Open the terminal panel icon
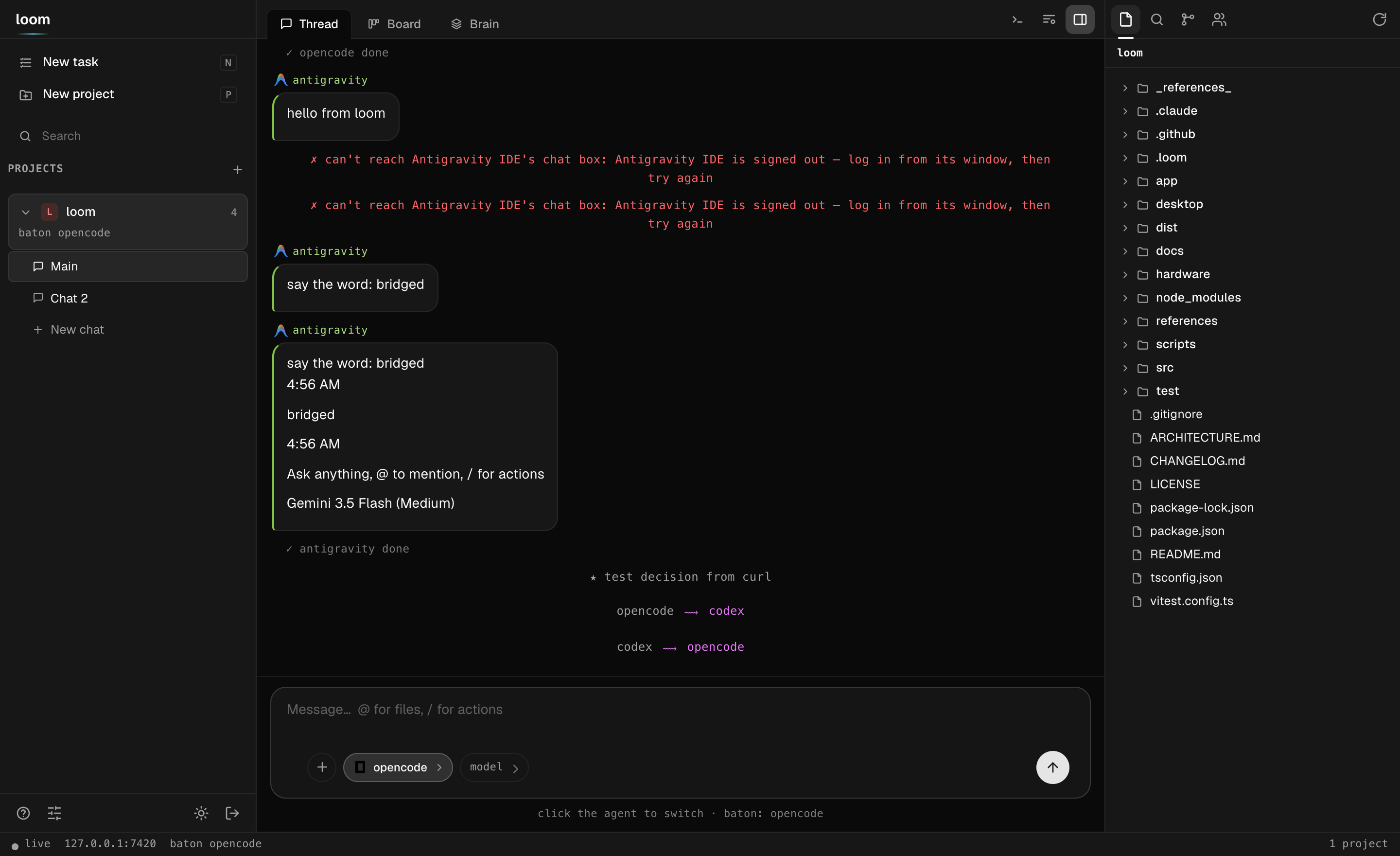 tap(1017, 20)
